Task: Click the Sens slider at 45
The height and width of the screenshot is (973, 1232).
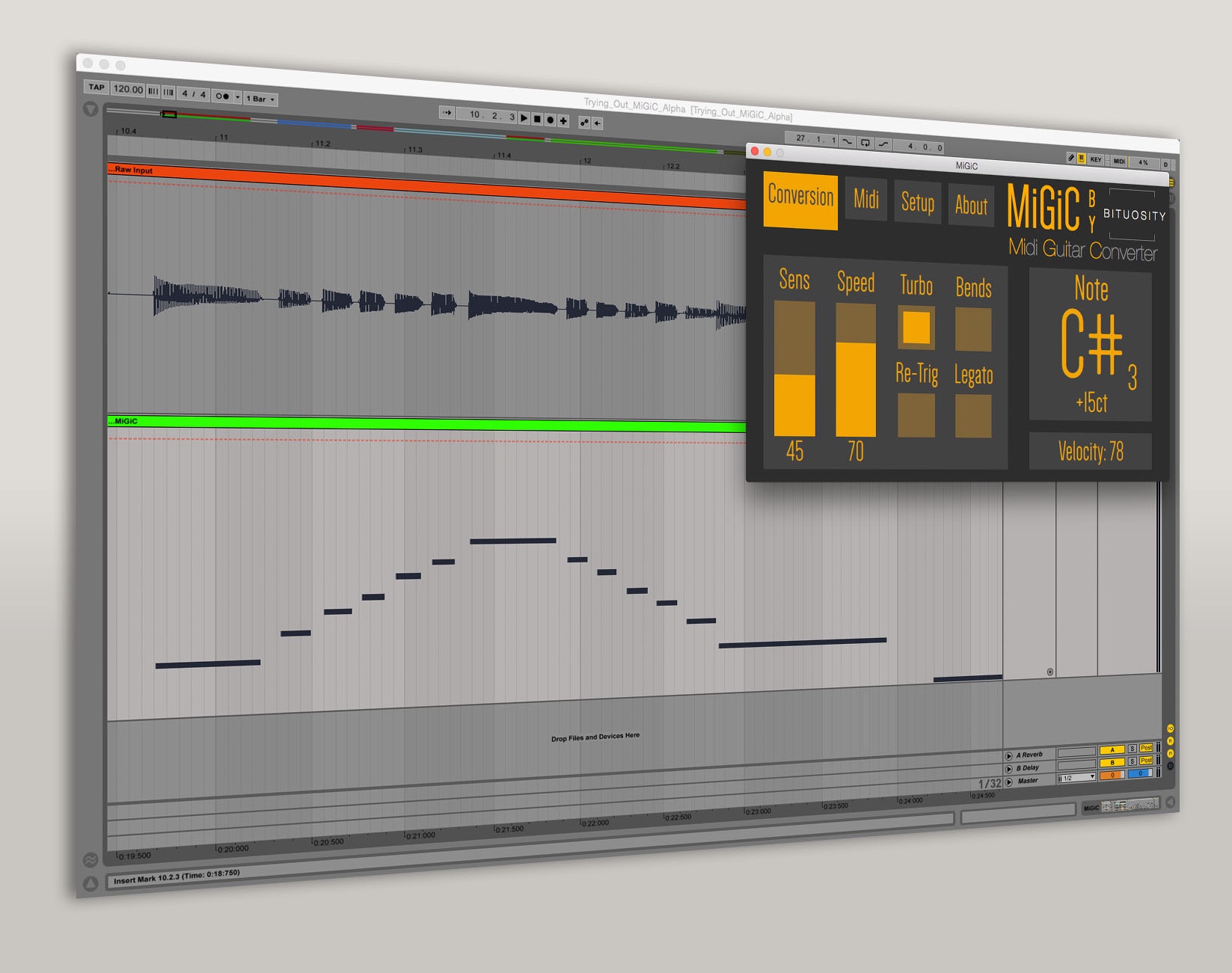Action: (x=794, y=369)
